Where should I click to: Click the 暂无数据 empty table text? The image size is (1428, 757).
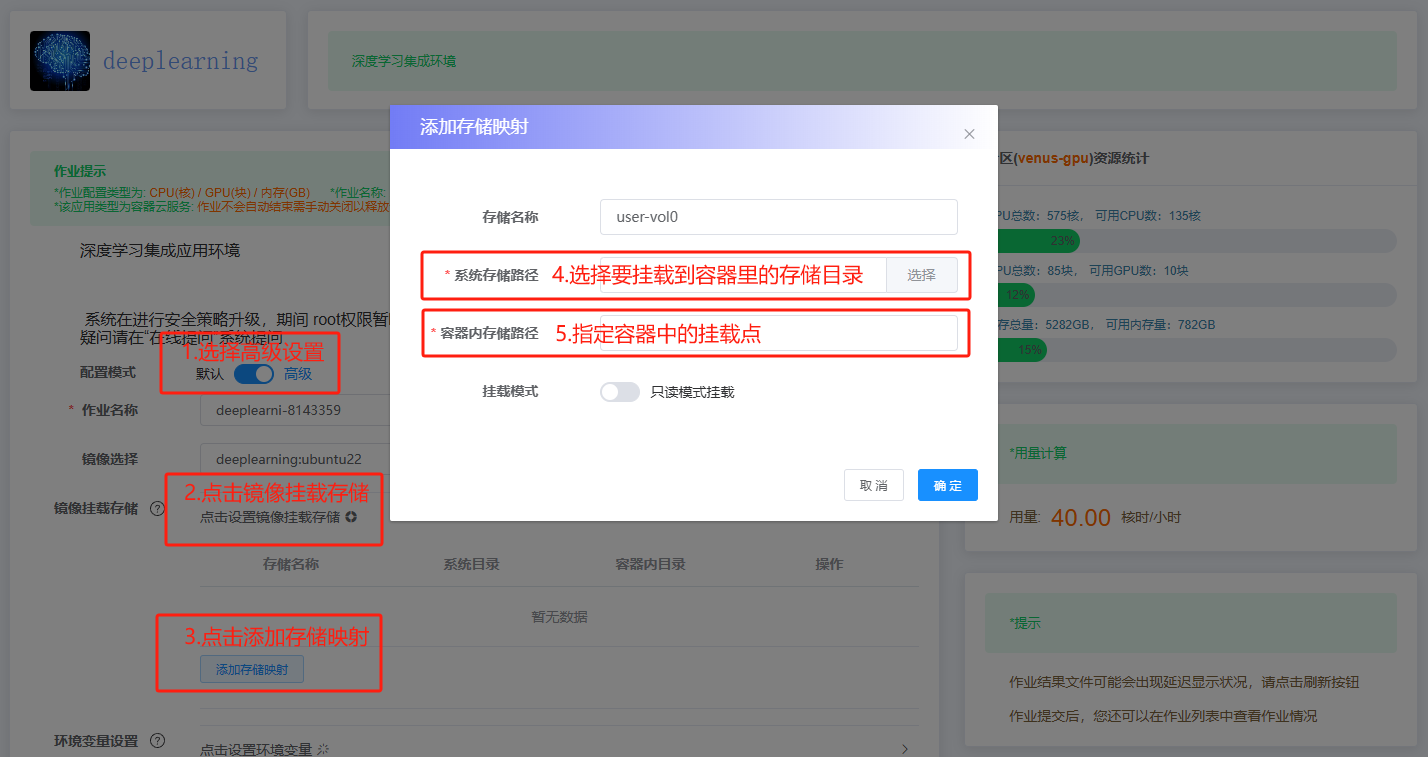559,617
